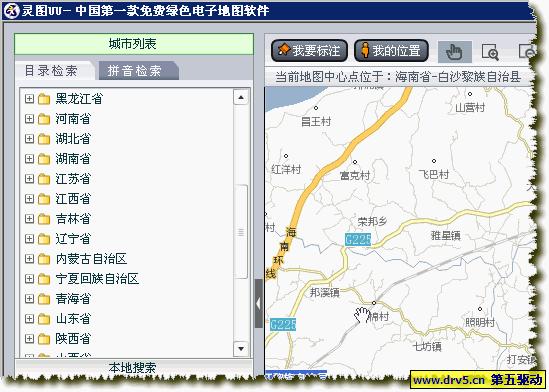Collapse the left sidebar panel arrow

(259, 303)
